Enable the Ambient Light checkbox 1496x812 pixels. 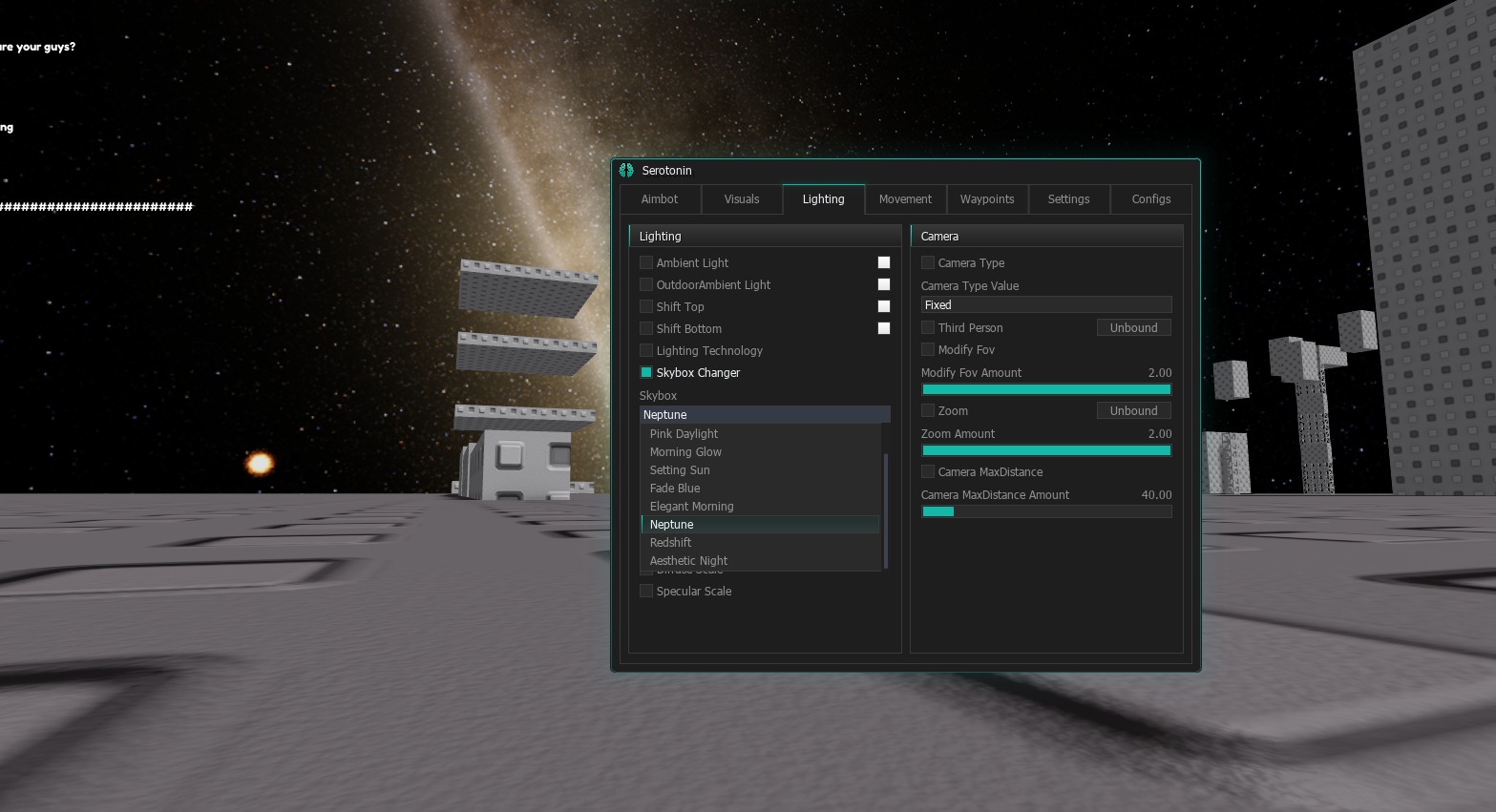click(x=646, y=262)
